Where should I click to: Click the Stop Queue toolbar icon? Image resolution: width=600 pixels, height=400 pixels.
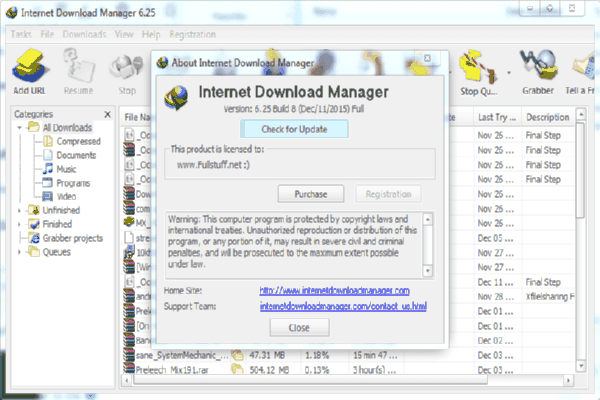pos(479,73)
